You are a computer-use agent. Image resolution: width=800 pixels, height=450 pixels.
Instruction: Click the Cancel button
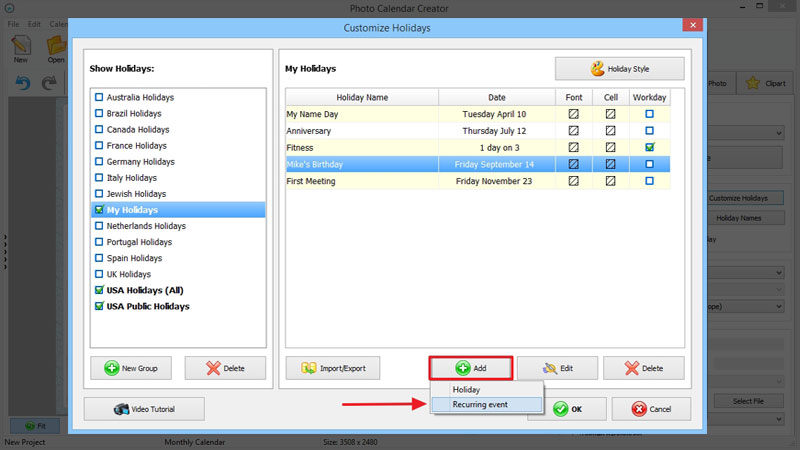[x=651, y=409]
